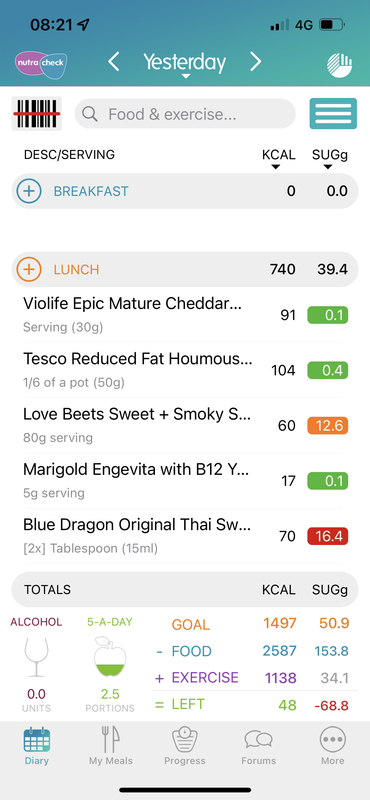This screenshot has height=800, width=370.
Task: Tap the Nutracheck logo
Action: 41,65
